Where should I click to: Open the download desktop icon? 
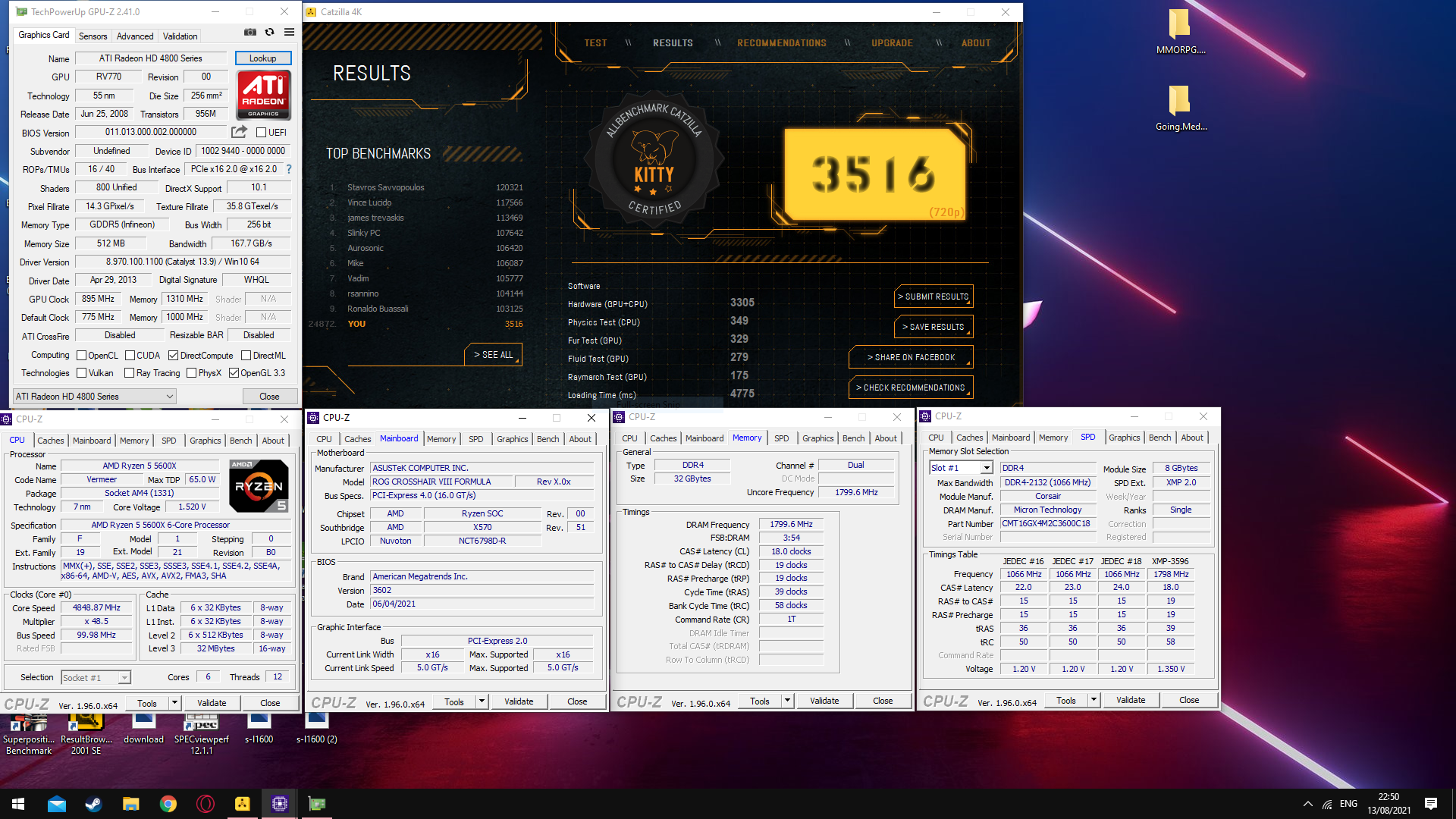click(144, 730)
